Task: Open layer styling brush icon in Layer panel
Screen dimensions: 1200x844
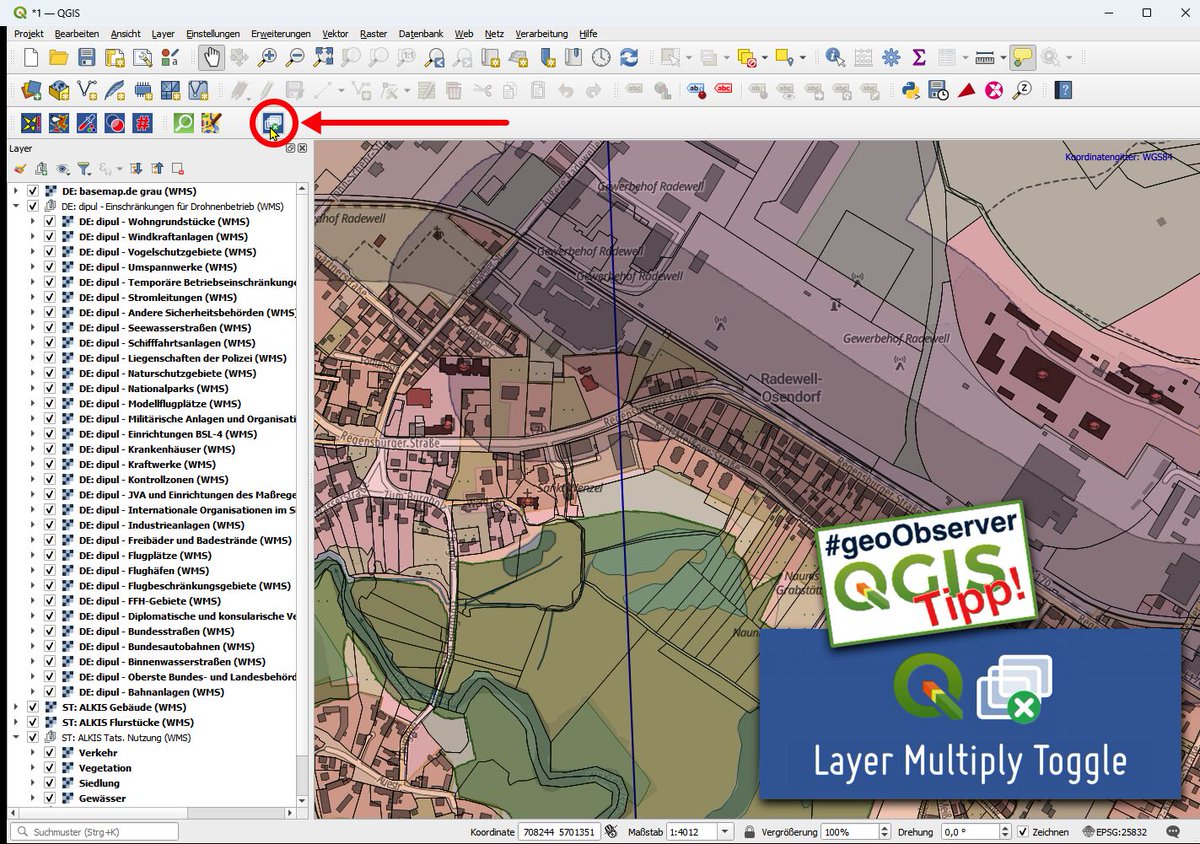Action: tap(20, 169)
